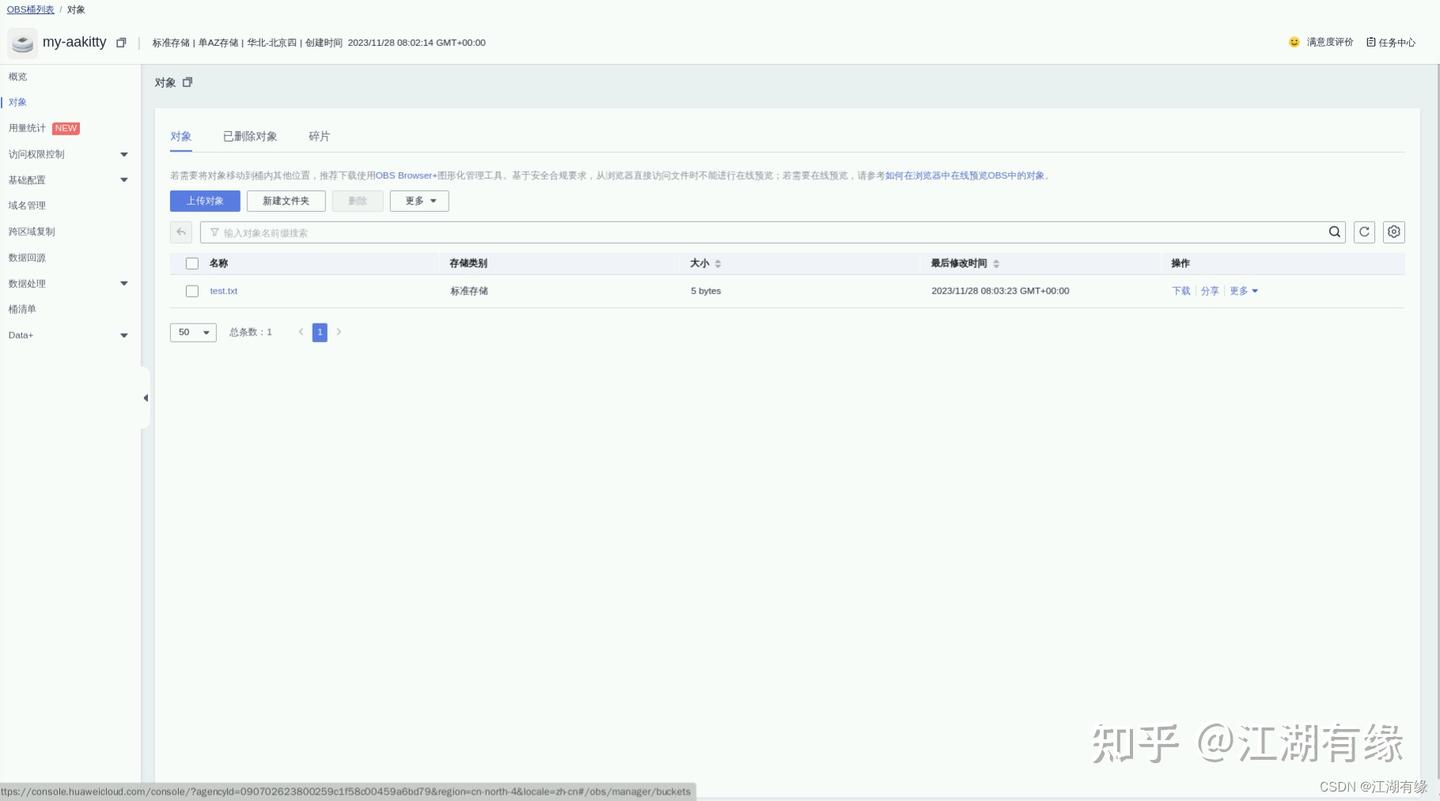
Task: Click the object name prefix search field
Action: tap(600, 231)
